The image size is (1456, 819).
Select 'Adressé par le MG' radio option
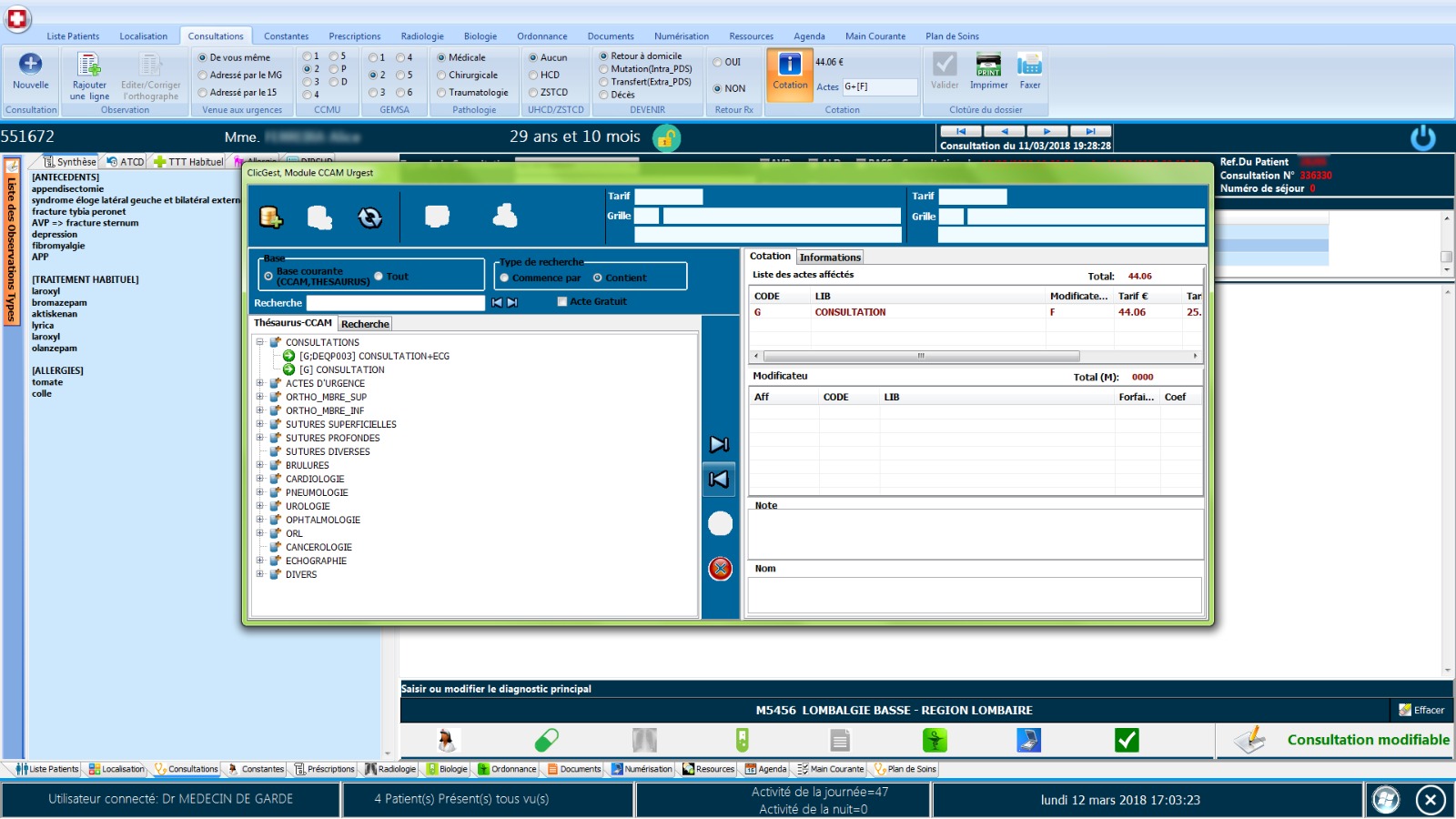(203, 76)
